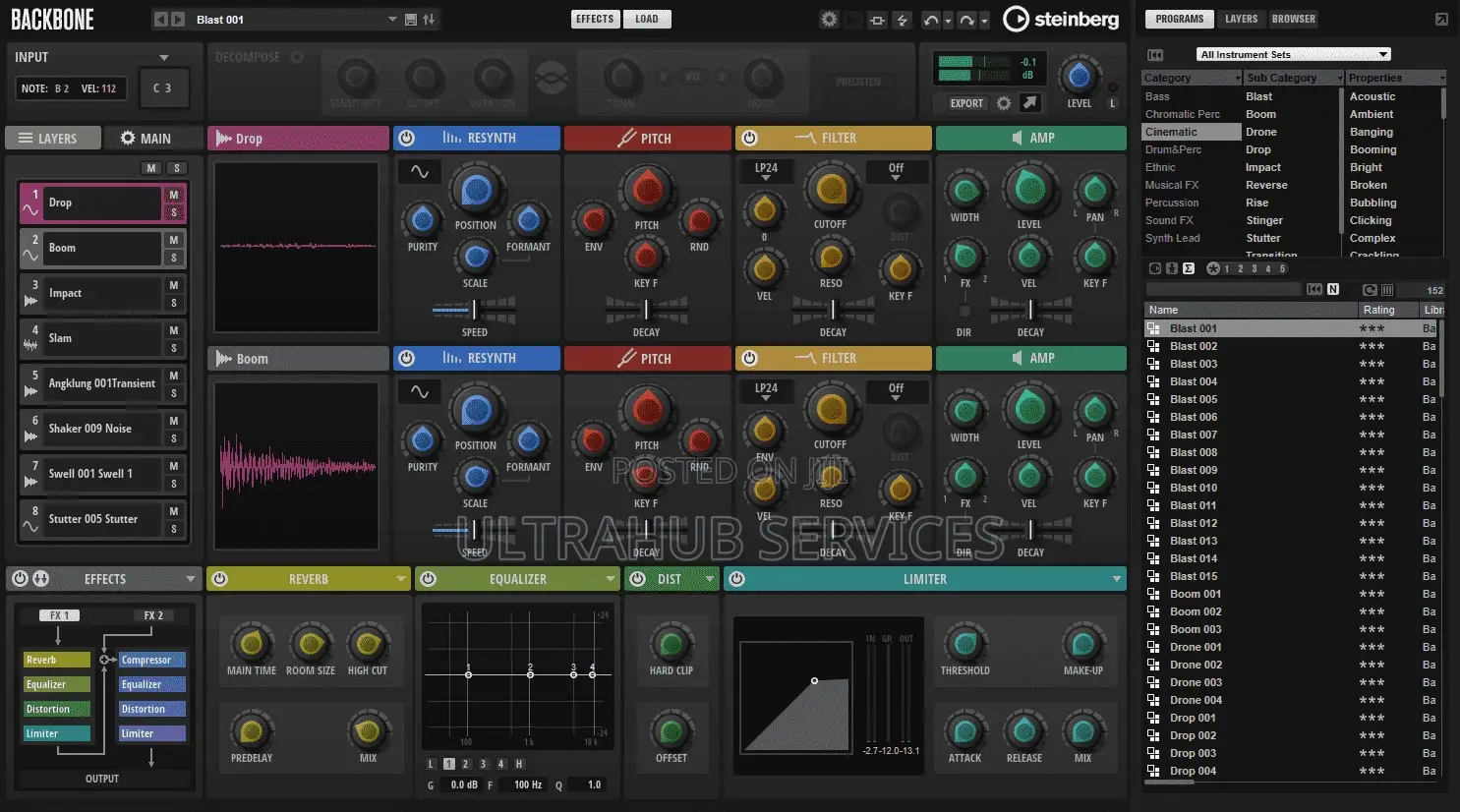Expand the EQUALIZER effect type dropdown
This screenshot has width=1460, height=812.
click(x=610, y=579)
